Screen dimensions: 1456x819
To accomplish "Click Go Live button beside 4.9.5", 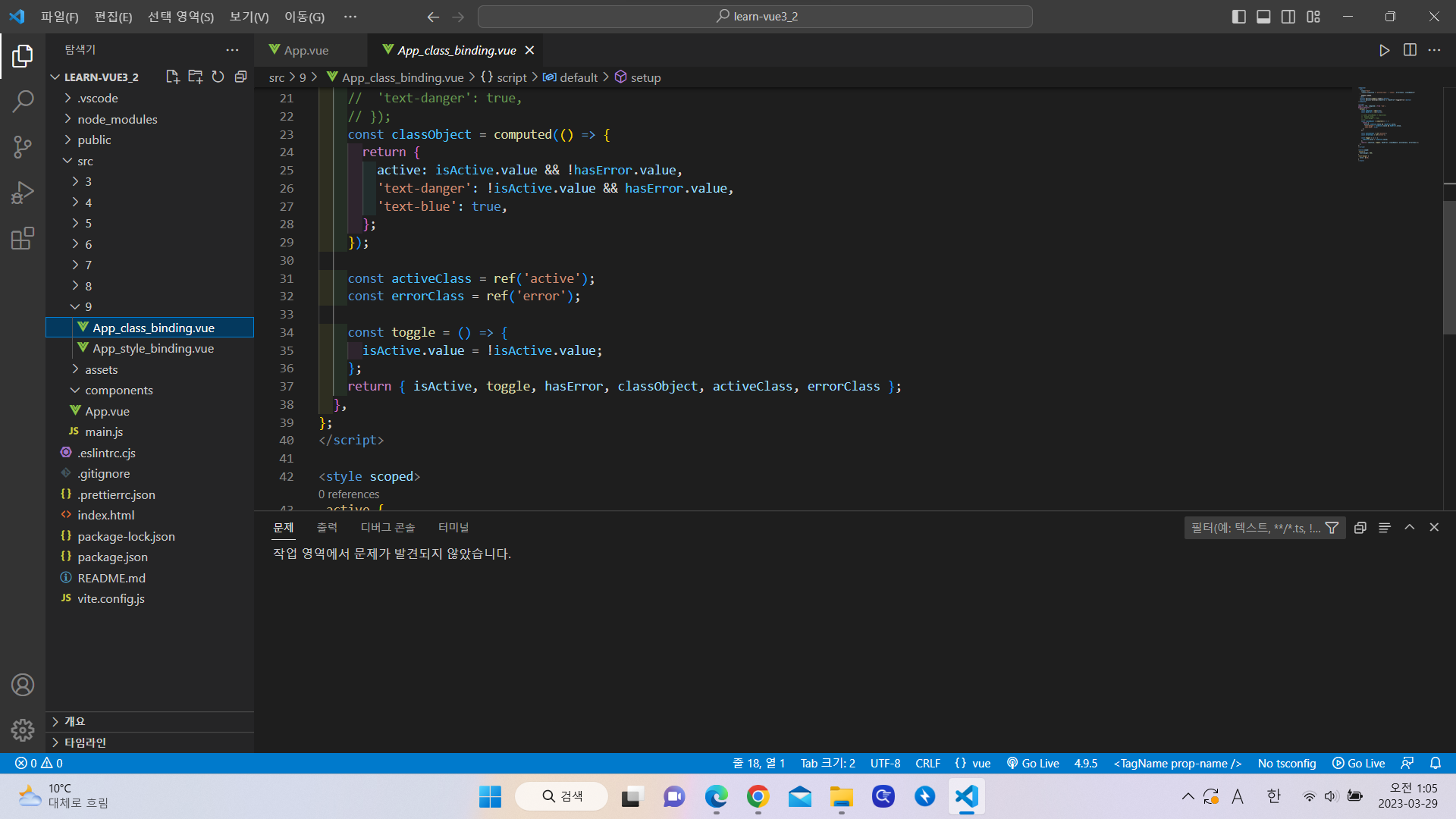I will (x=1032, y=764).
